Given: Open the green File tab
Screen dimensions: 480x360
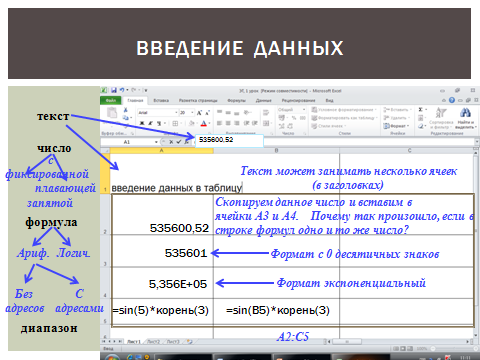Looking at the screenshot, I should 111,100.
